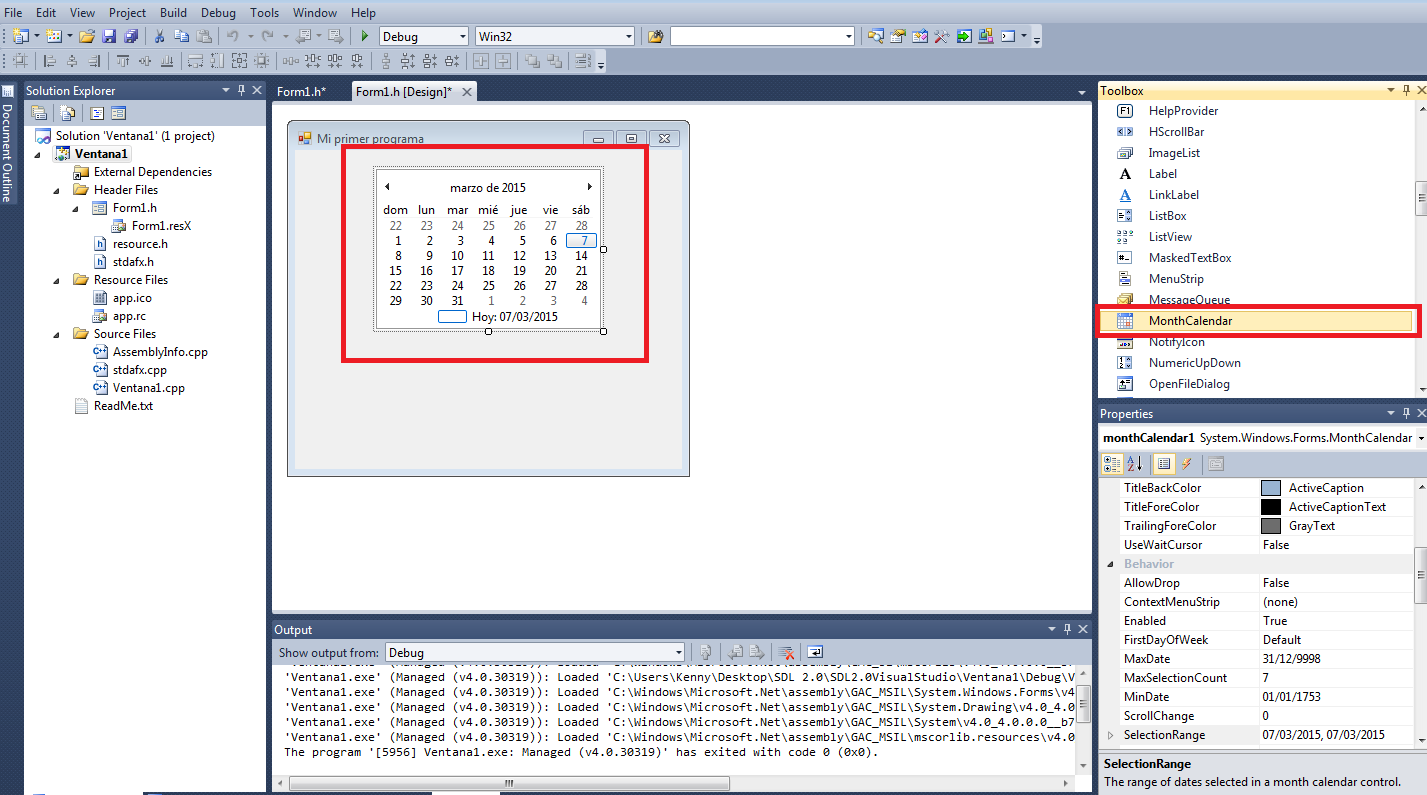
Task: Select the NumericUpDown toolbox item
Action: click(x=1194, y=363)
